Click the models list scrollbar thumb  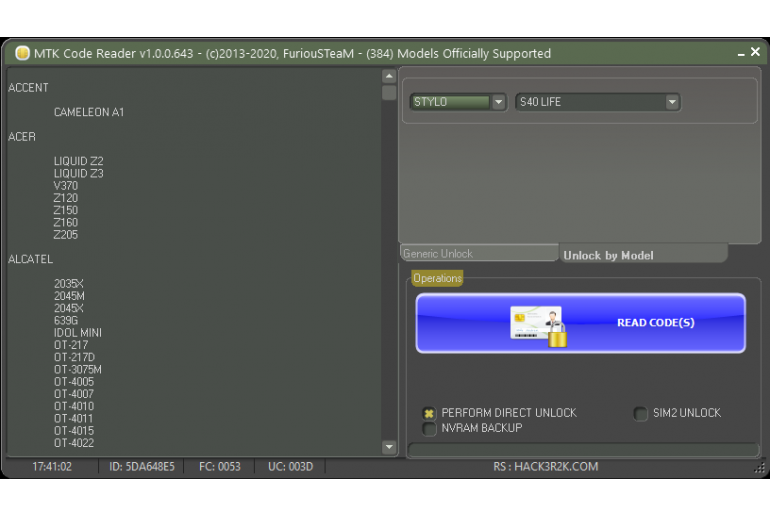coord(389,92)
